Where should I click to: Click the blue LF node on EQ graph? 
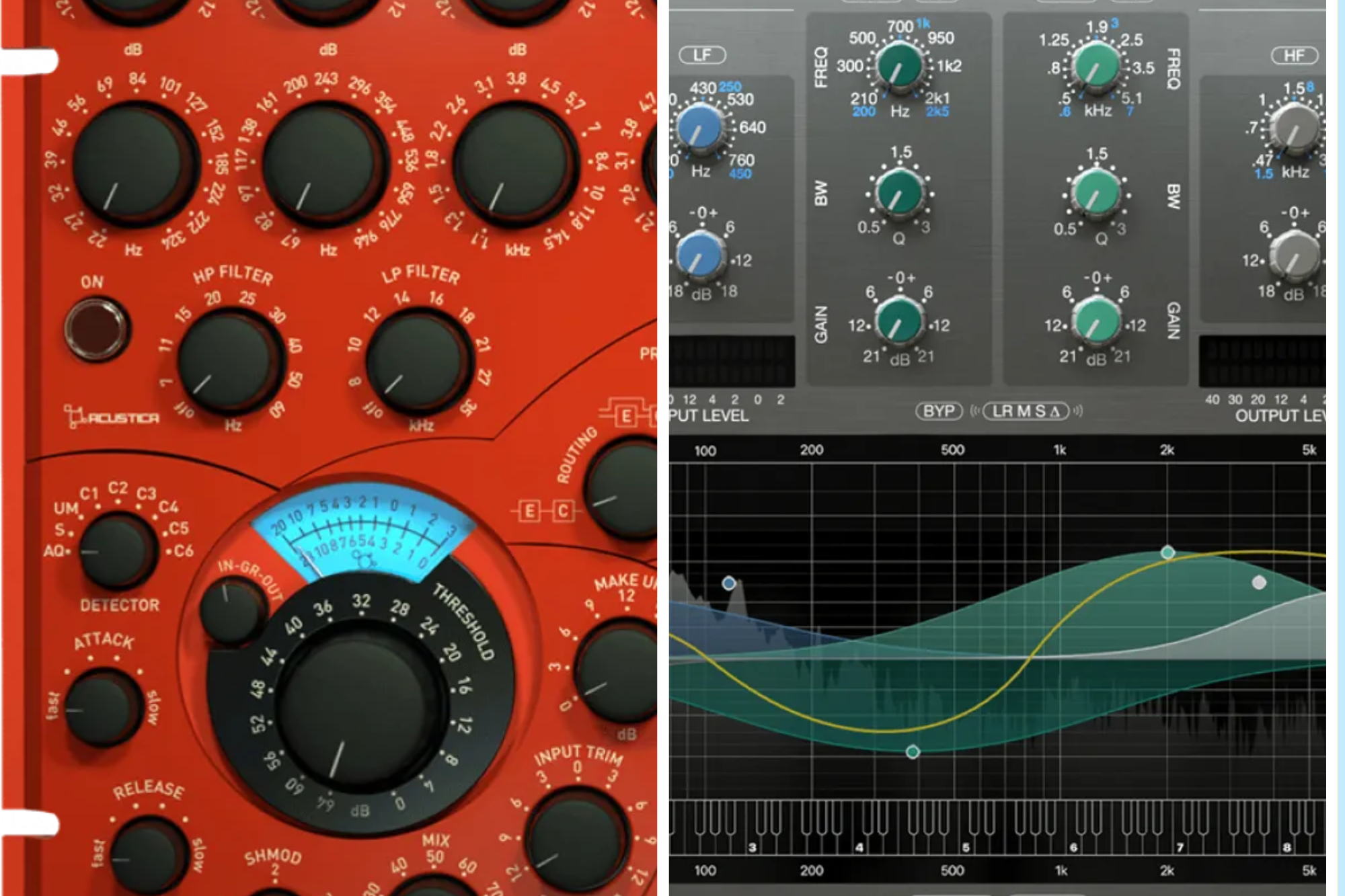coord(729,583)
